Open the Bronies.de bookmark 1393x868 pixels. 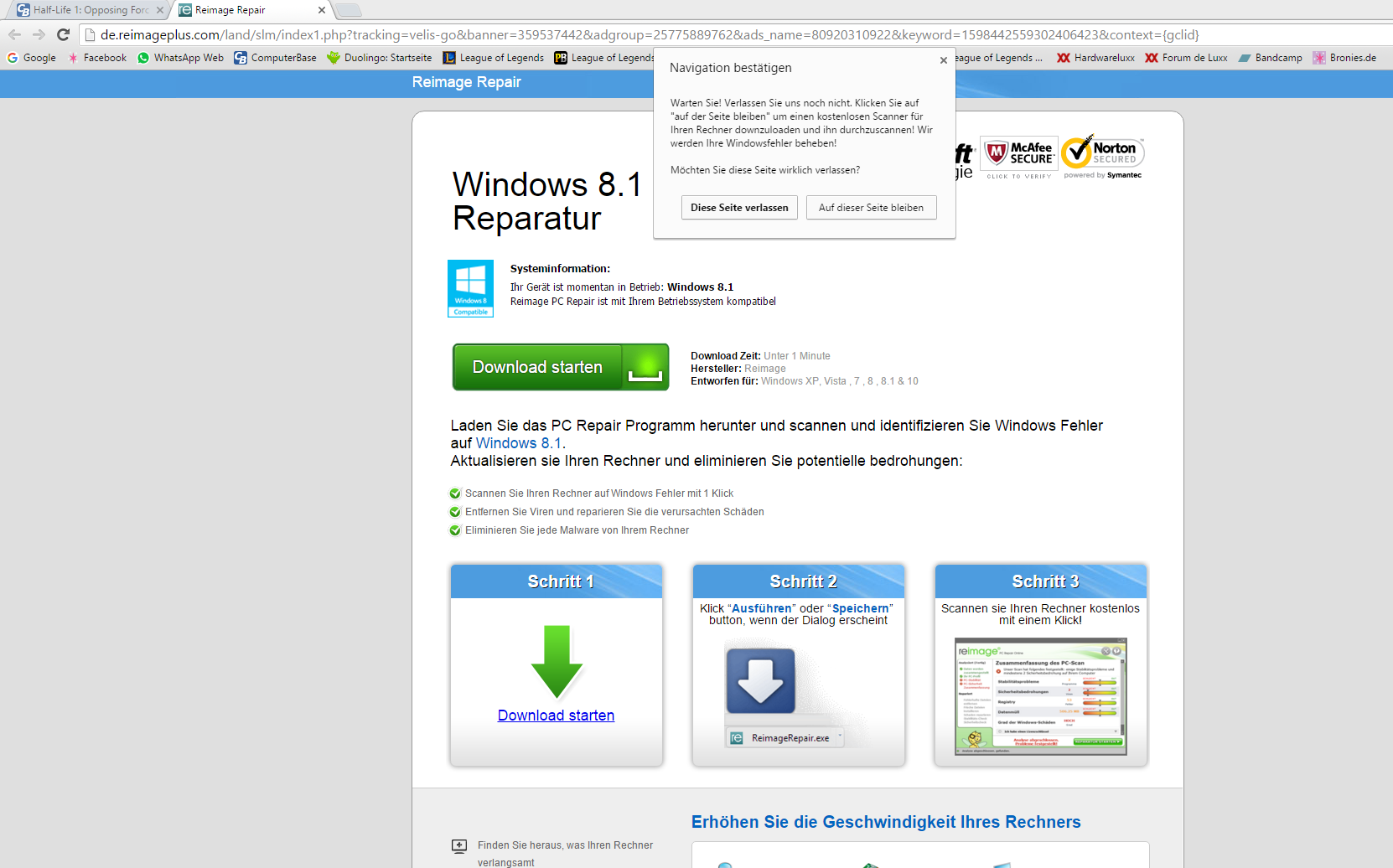(1344, 58)
